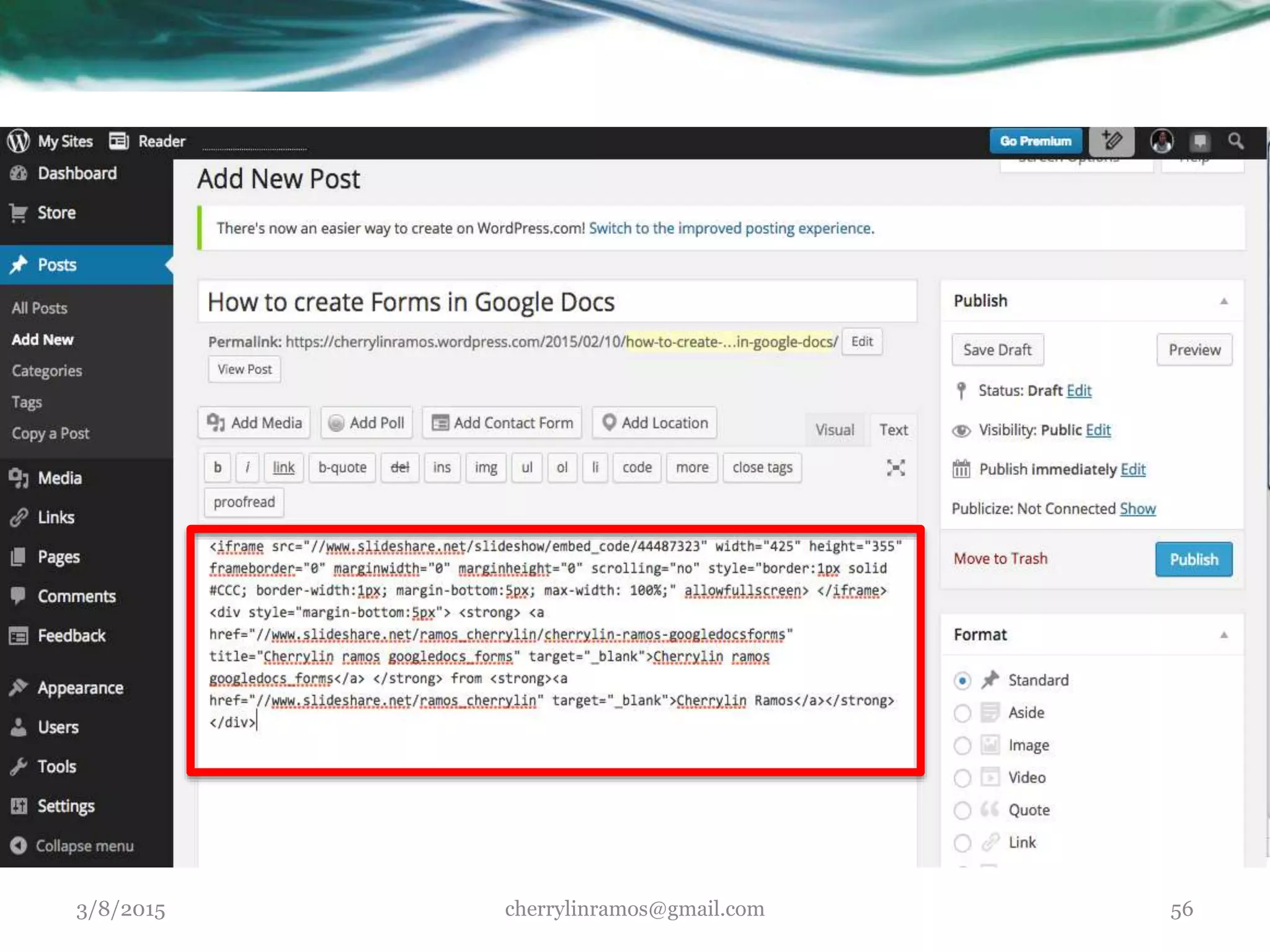Click the search magnifier icon

point(1236,141)
